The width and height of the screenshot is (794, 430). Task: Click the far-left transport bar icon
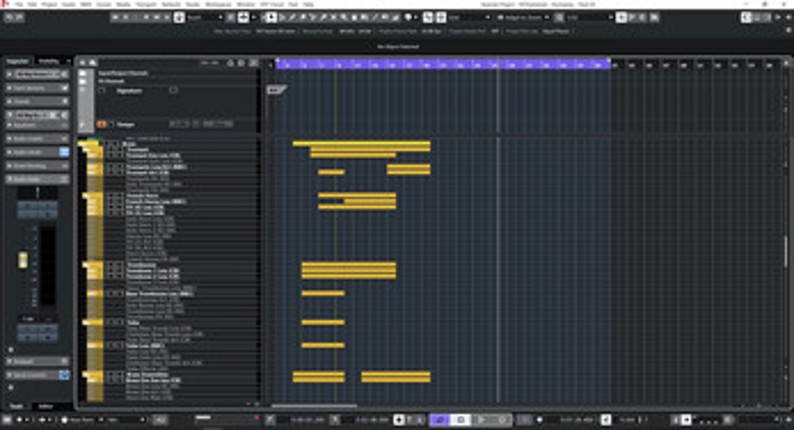pyautogui.click(x=7, y=419)
